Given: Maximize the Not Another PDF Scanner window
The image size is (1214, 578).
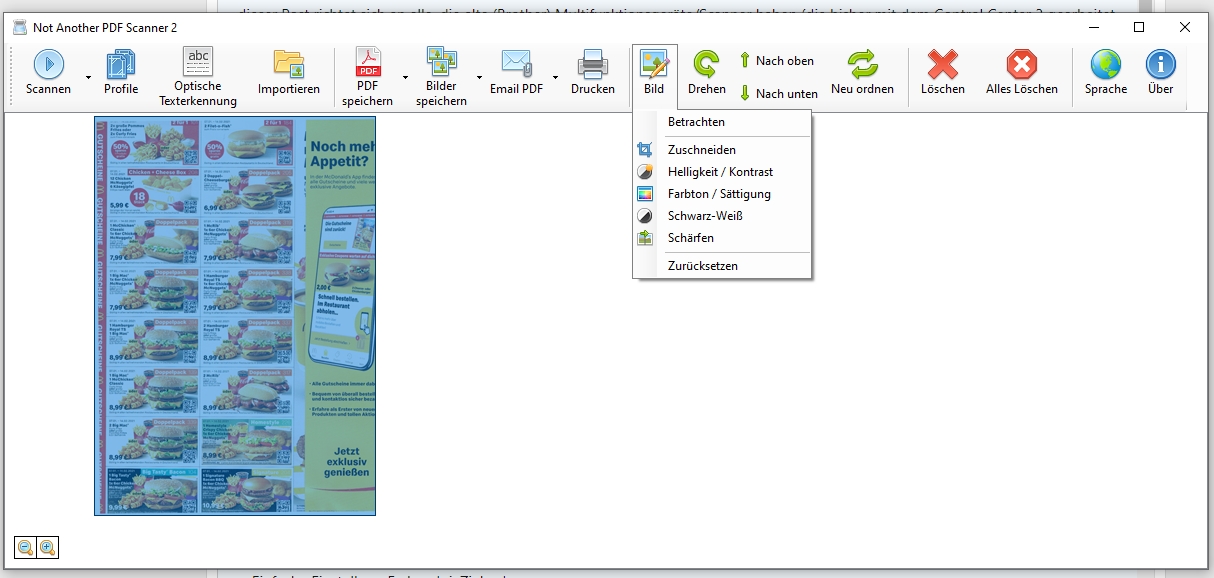Looking at the screenshot, I should (x=1139, y=27).
